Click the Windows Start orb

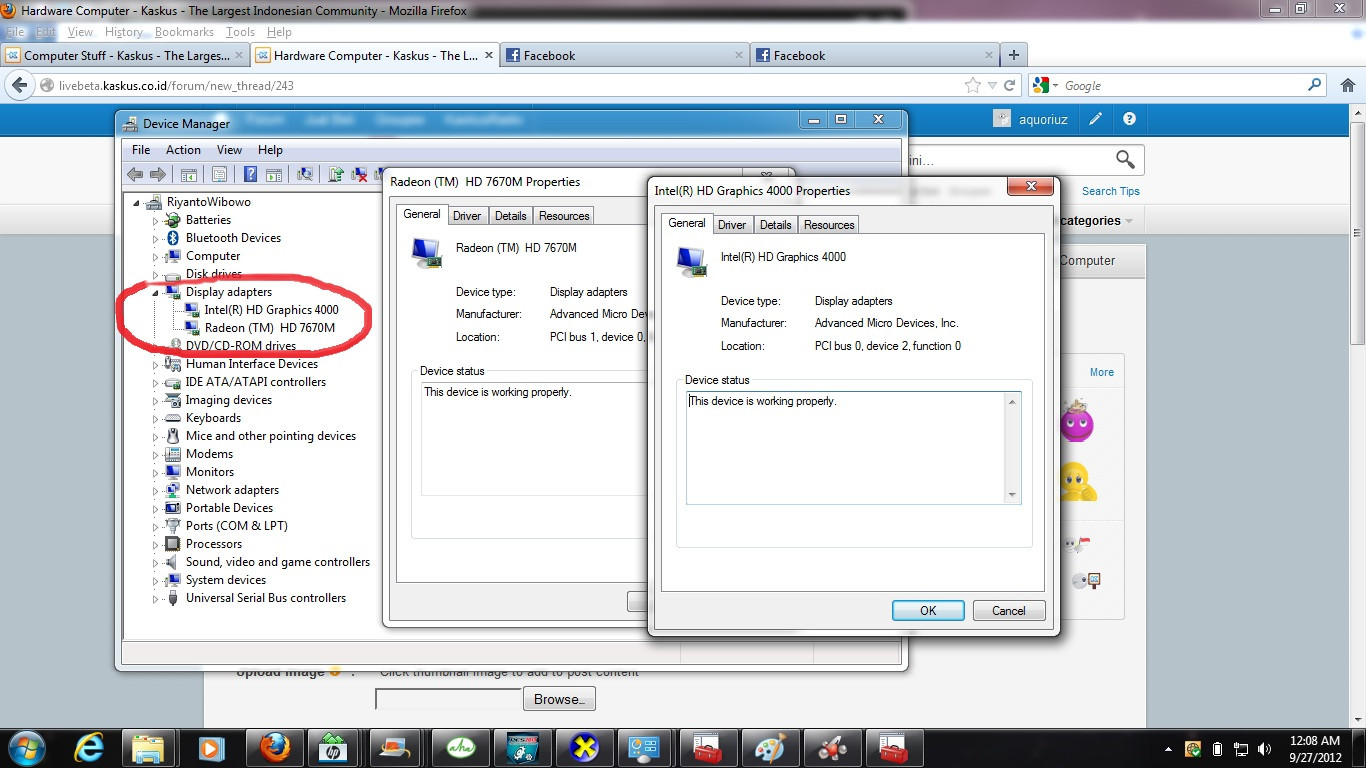click(x=26, y=747)
